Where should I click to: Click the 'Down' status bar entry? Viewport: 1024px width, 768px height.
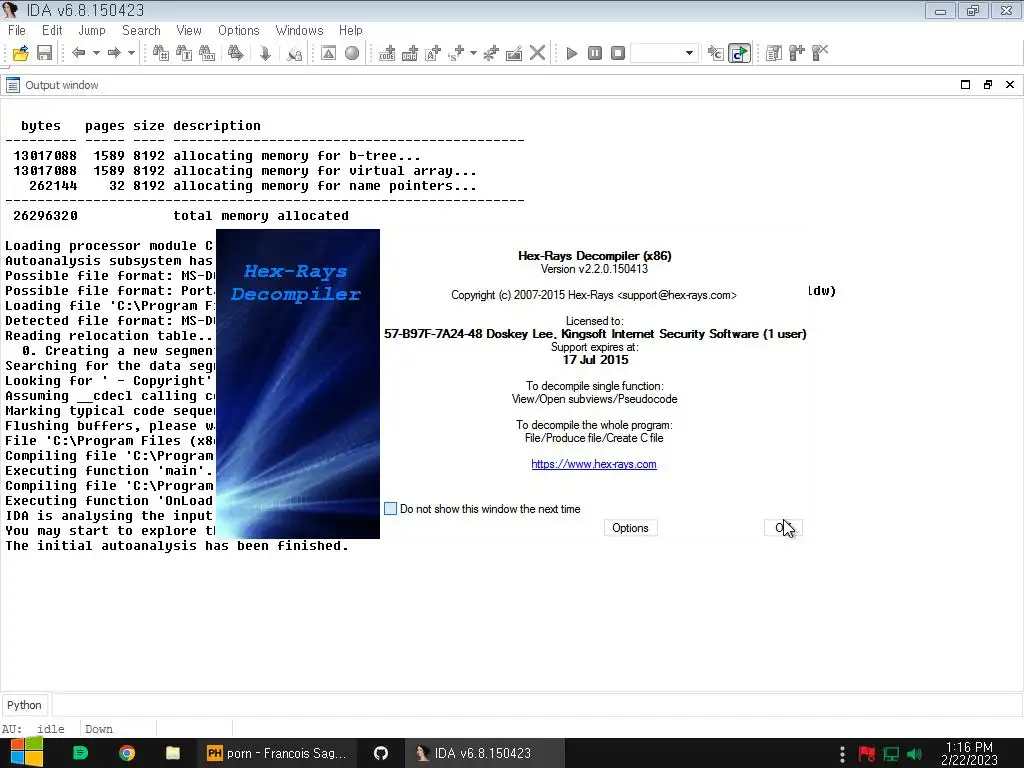pos(99,729)
